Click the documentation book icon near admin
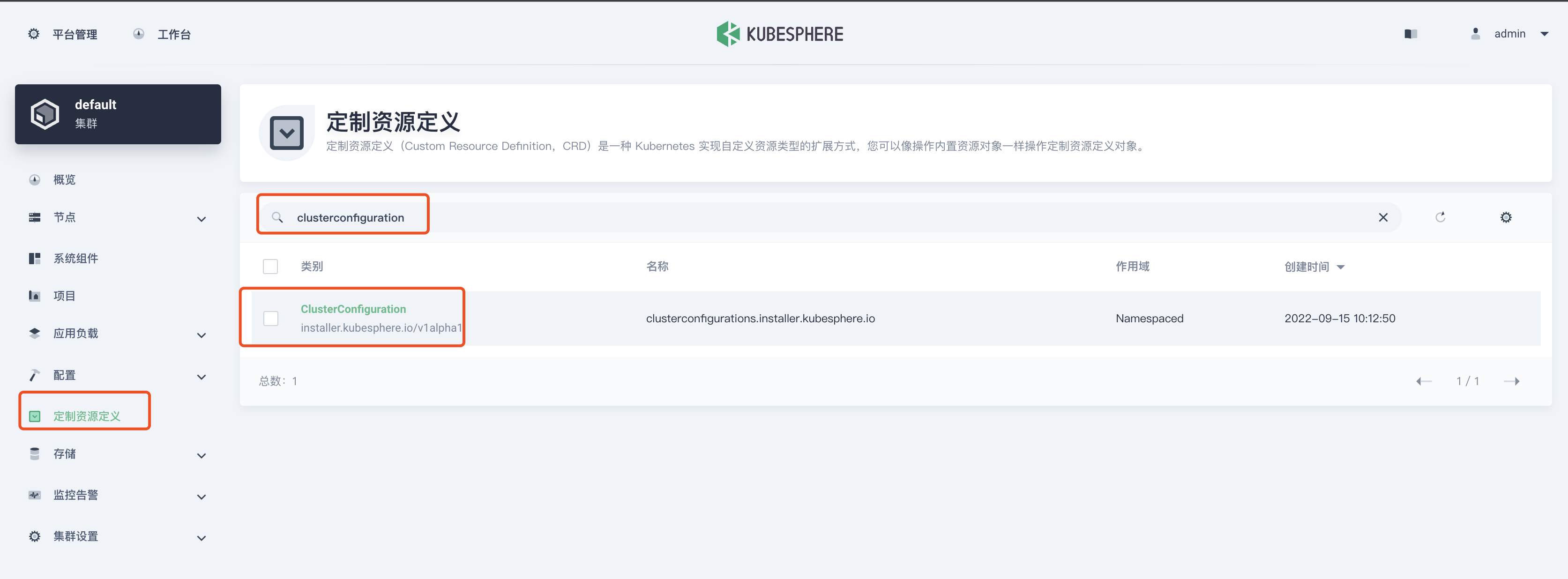This screenshot has height=579, width=1568. [x=1411, y=34]
